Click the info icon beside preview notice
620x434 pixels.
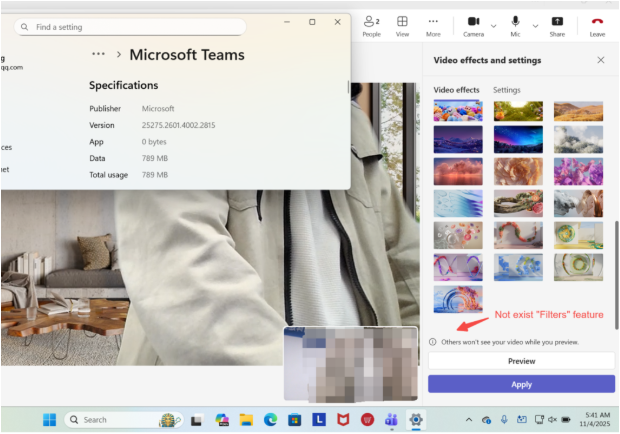click(433, 342)
